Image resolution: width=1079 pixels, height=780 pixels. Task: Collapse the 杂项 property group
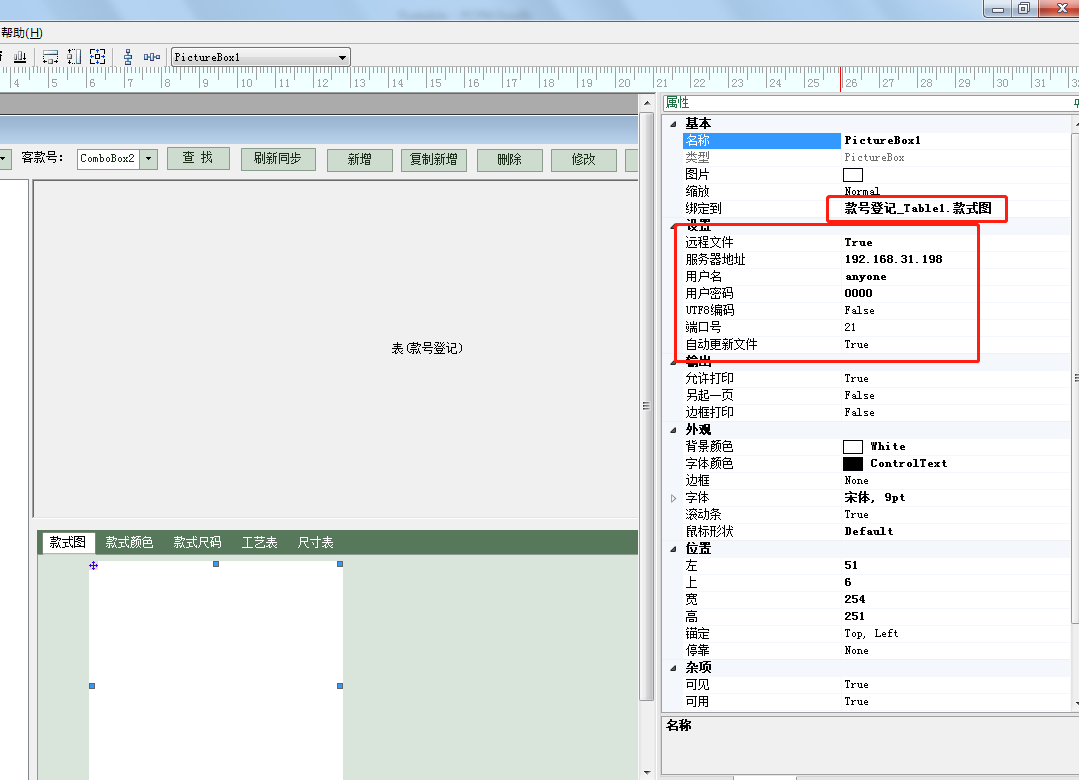[x=673, y=668]
